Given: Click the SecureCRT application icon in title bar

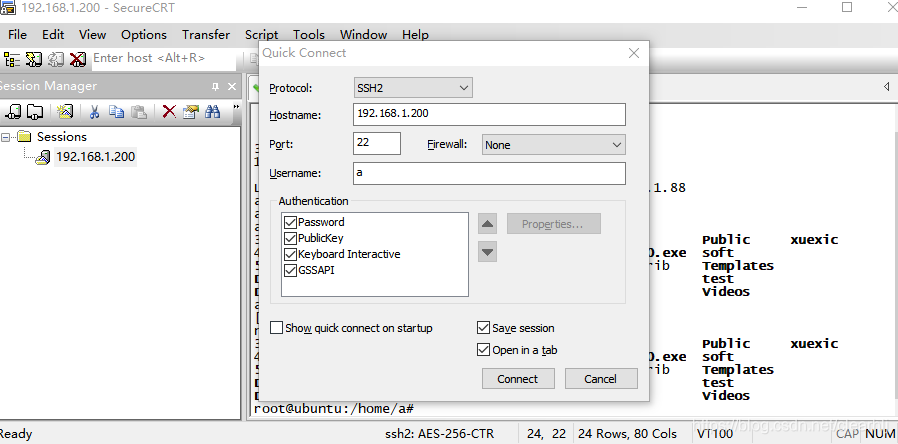Looking at the screenshot, I should click(7, 7).
